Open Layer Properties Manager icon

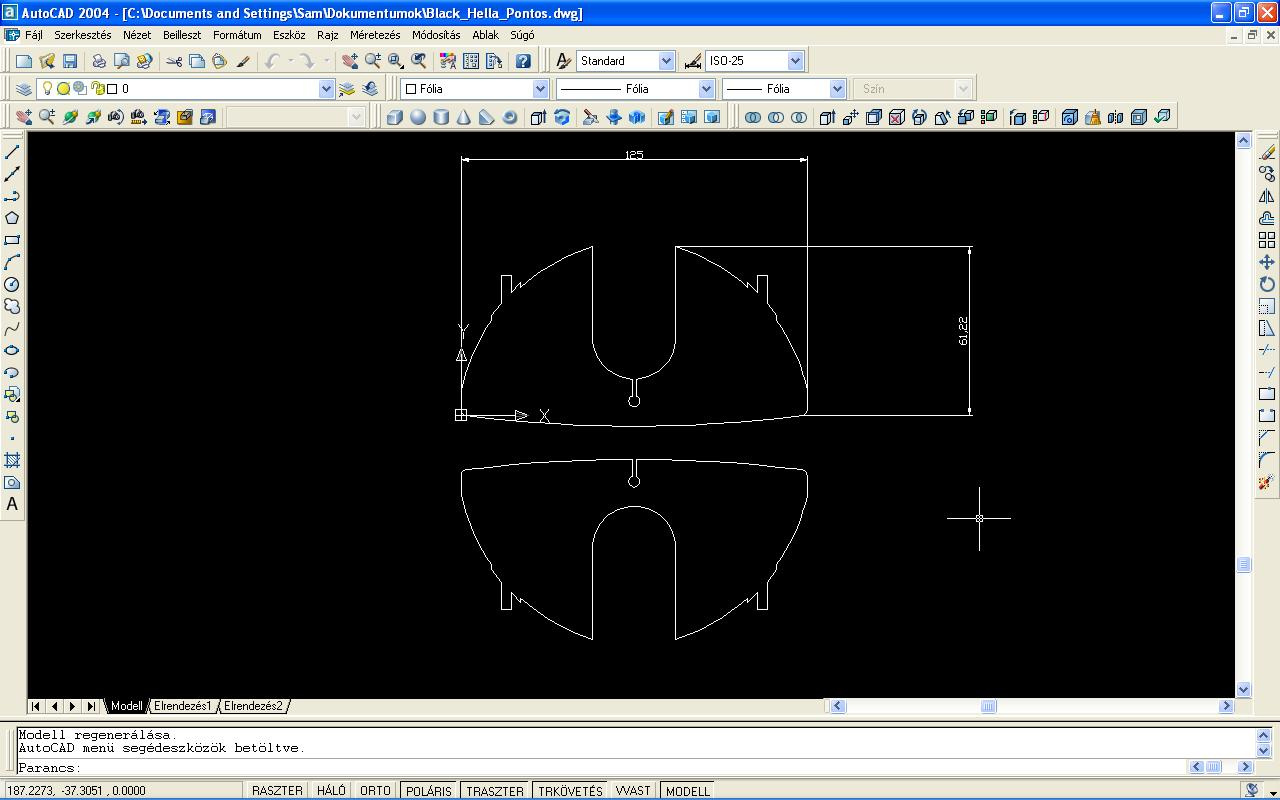[24, 89]
